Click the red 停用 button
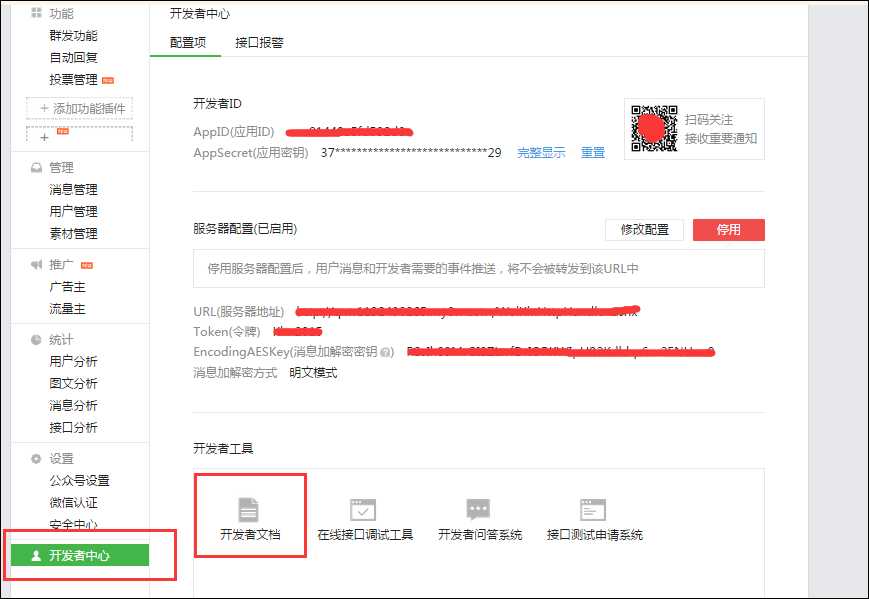Viewport: 869px width, 599px height. (729, 229)
